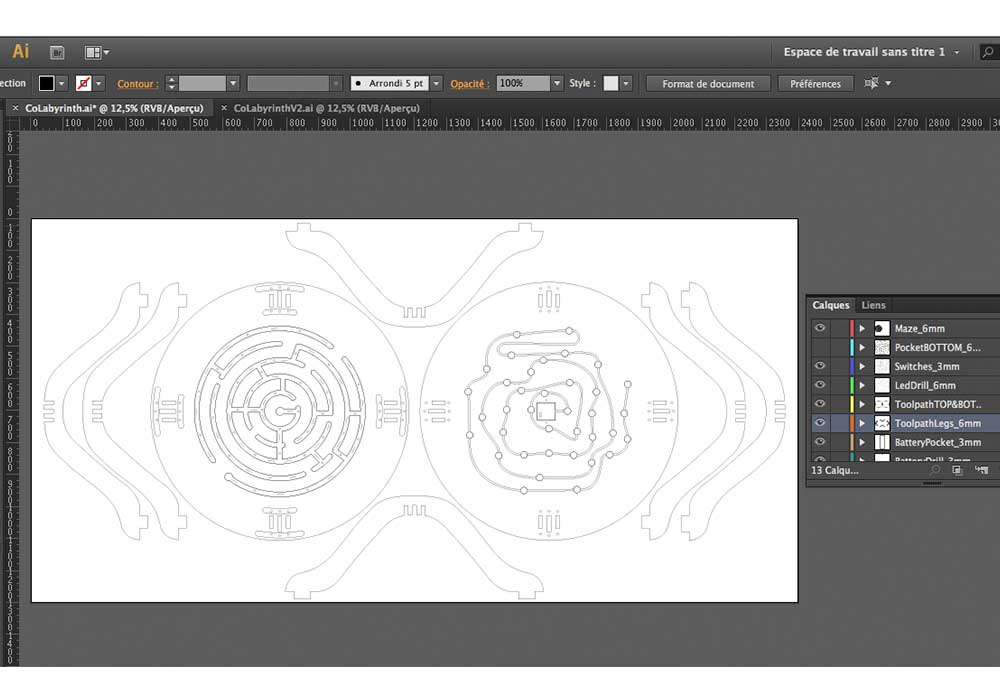Click the circular maze drawing on the artboard

tap(280, 411)
